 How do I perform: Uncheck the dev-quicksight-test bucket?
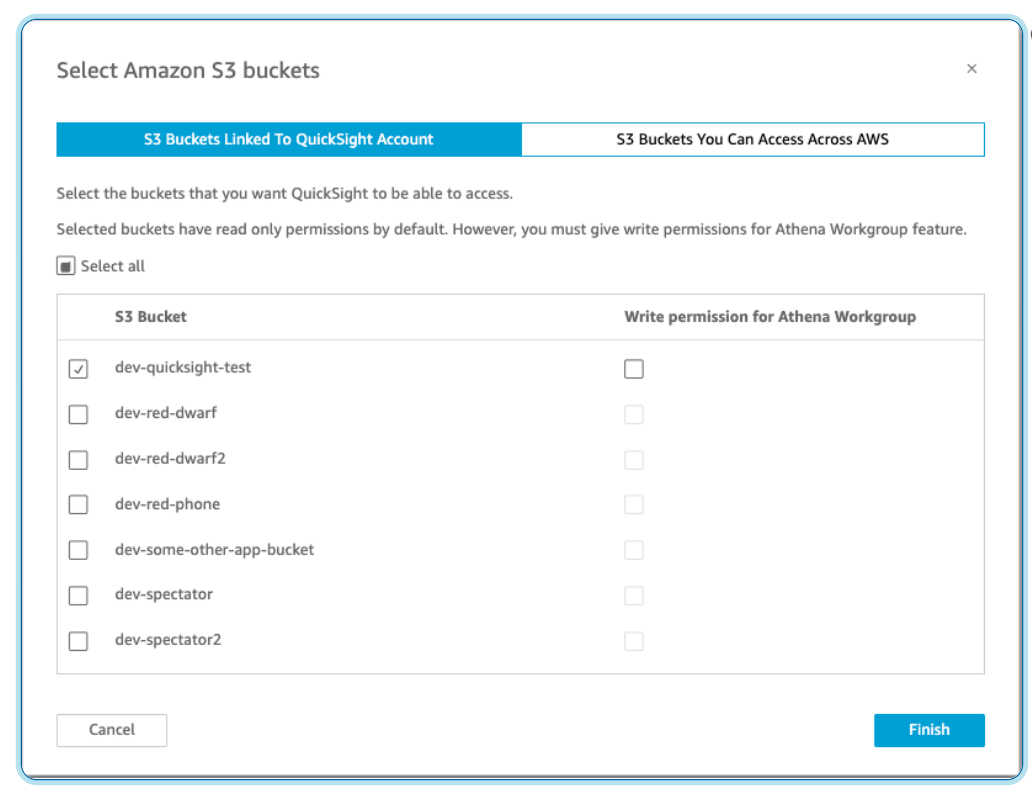click(78, 368)
